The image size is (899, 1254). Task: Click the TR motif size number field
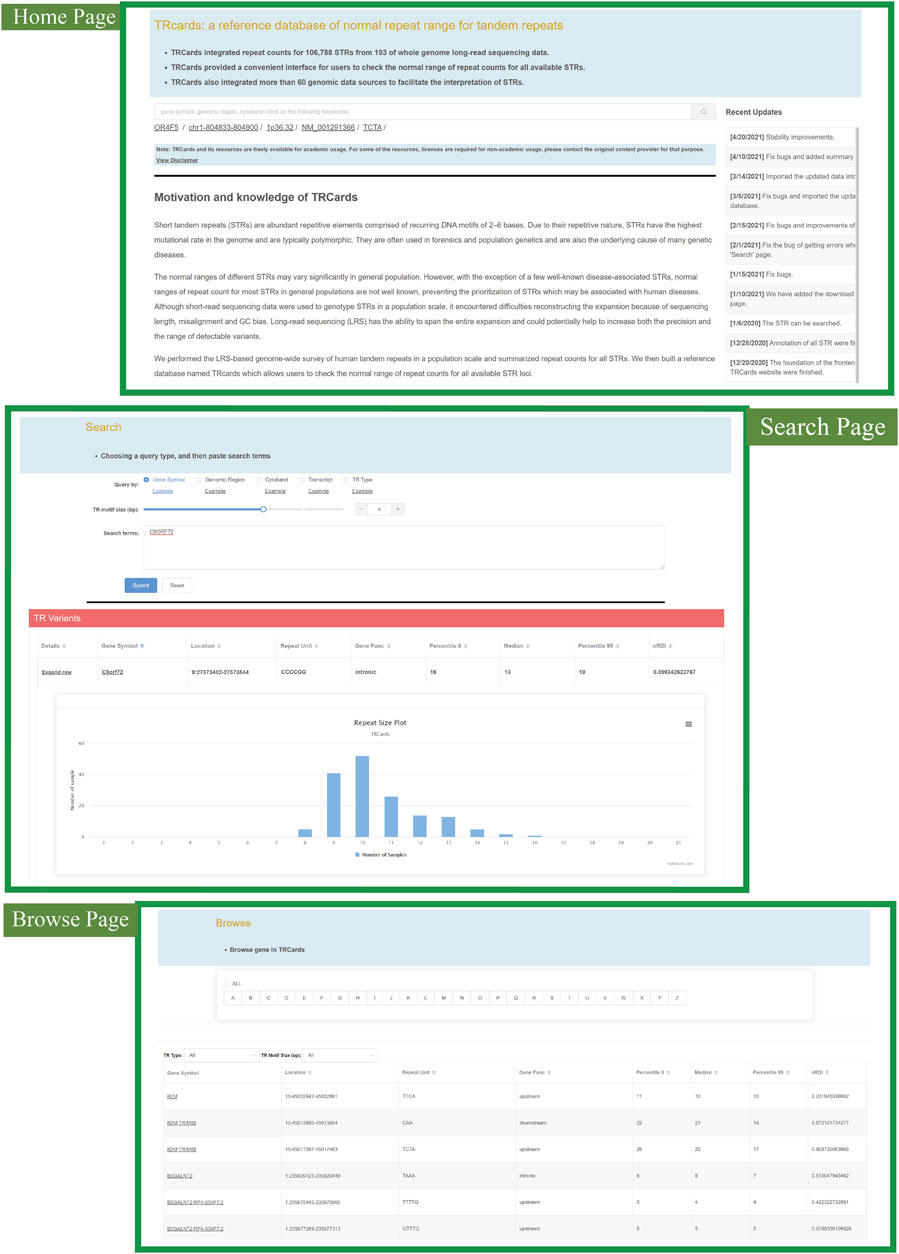(x=379, y=509)
